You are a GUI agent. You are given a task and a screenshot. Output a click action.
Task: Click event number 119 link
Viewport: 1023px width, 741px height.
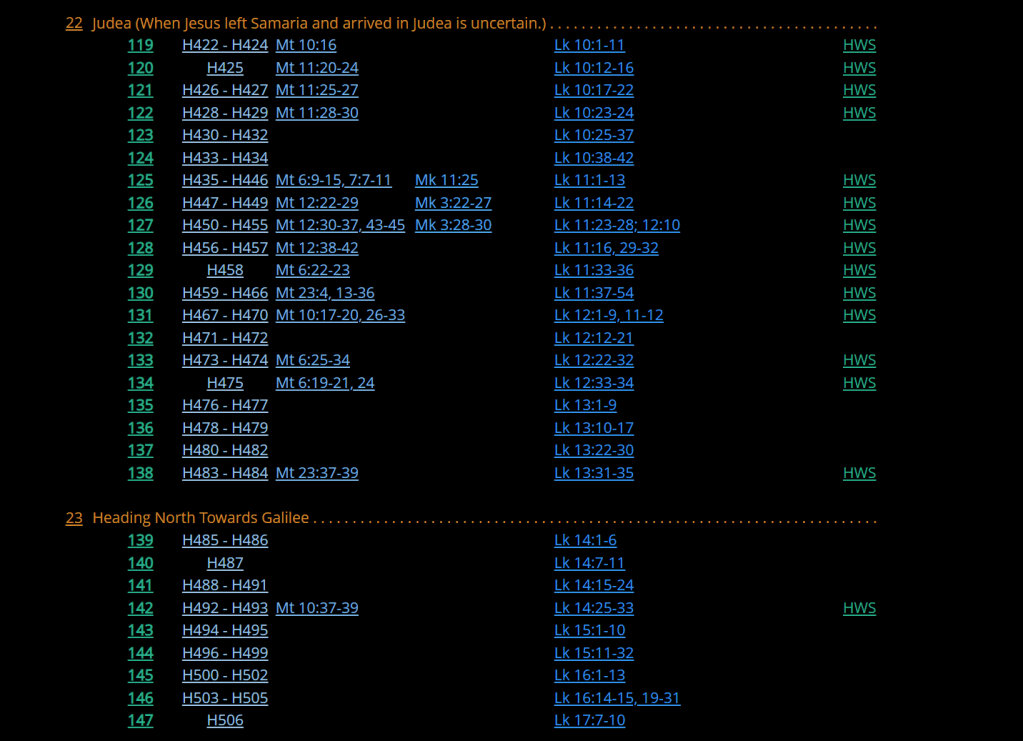click(140, 45)
